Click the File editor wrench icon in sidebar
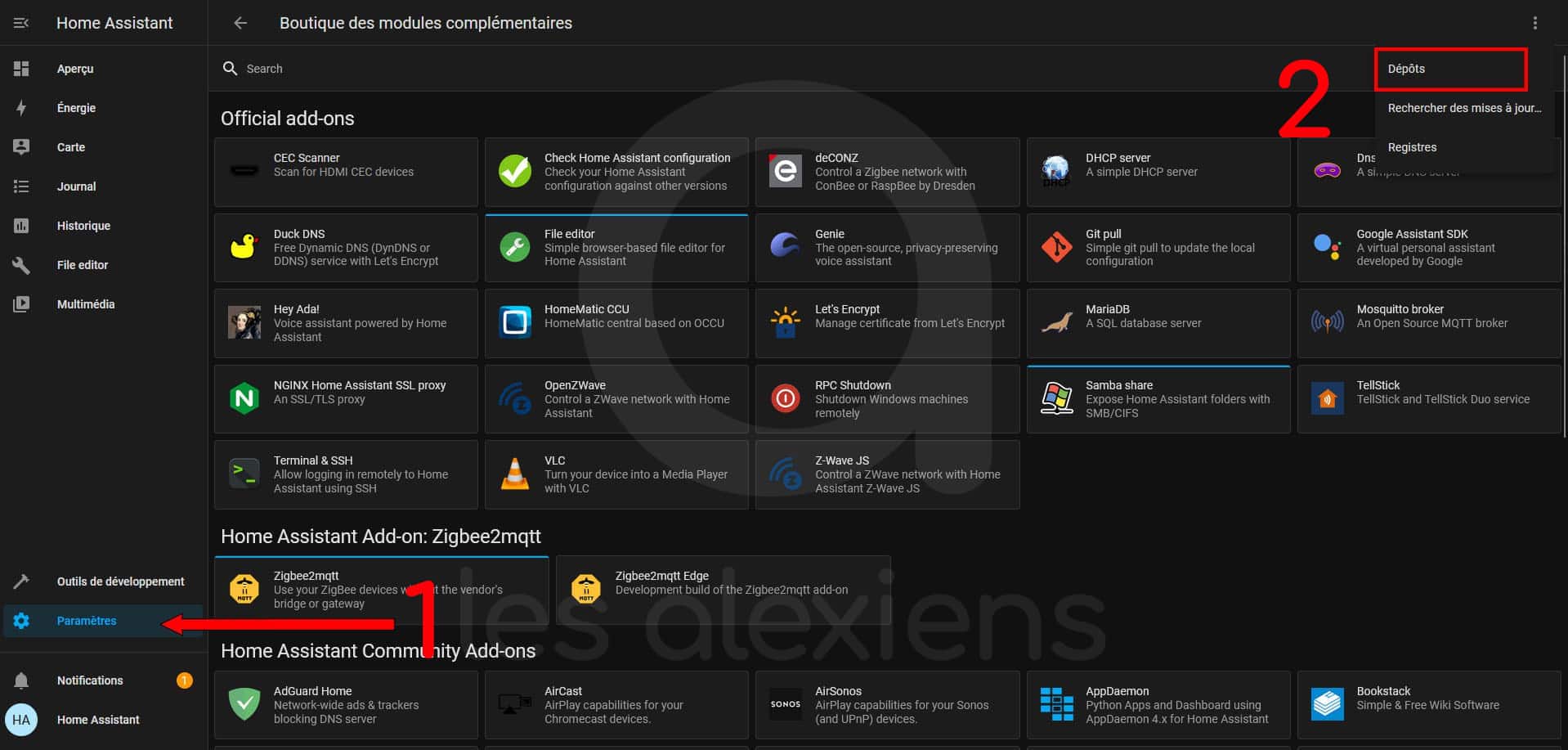 point(21,265)
